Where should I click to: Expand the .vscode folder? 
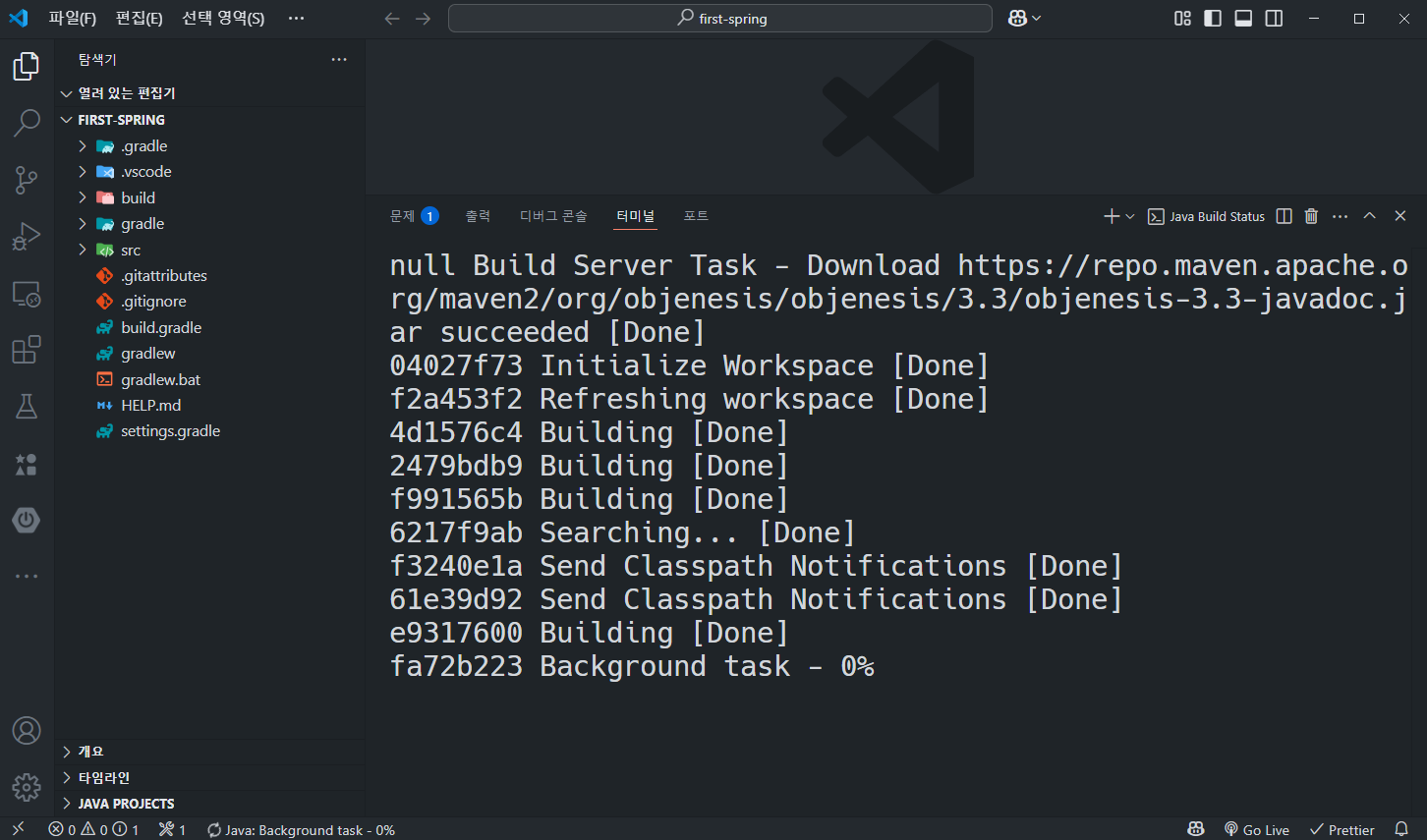209,172
